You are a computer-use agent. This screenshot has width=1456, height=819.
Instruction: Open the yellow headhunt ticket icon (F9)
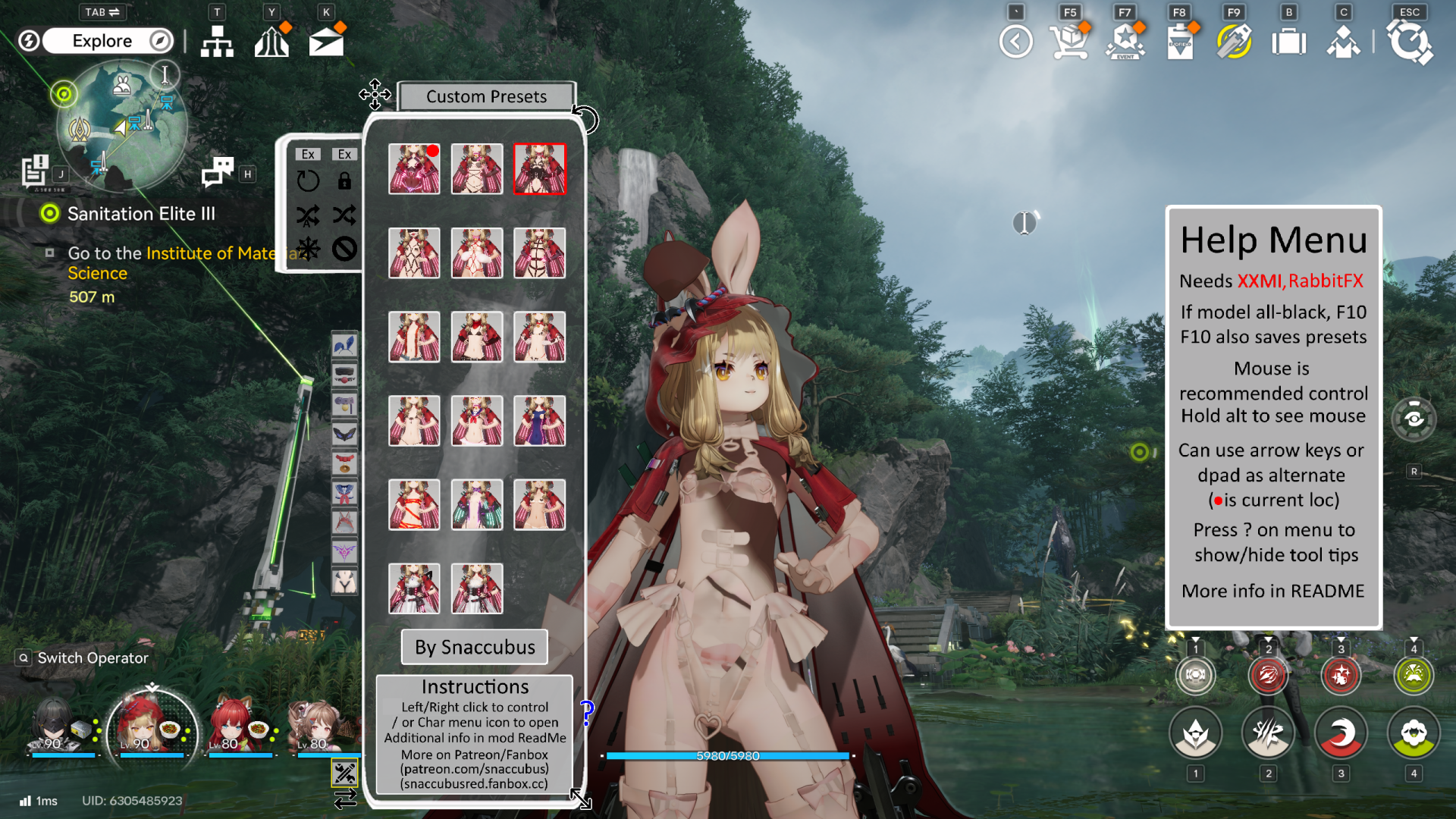tap(1234, 41)
